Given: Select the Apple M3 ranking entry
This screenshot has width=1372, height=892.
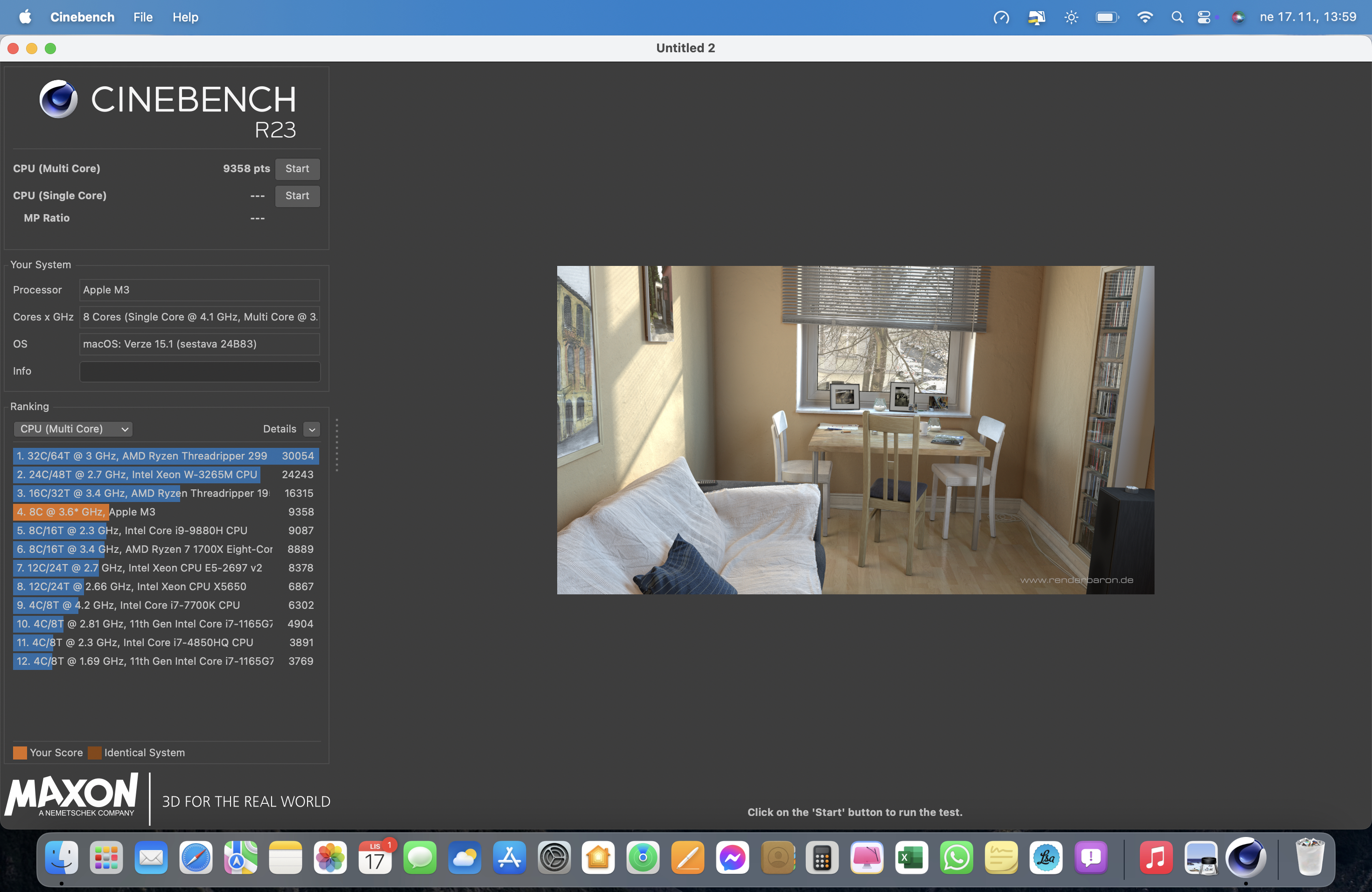Looking at the screenshot, I should click(165, 512).
